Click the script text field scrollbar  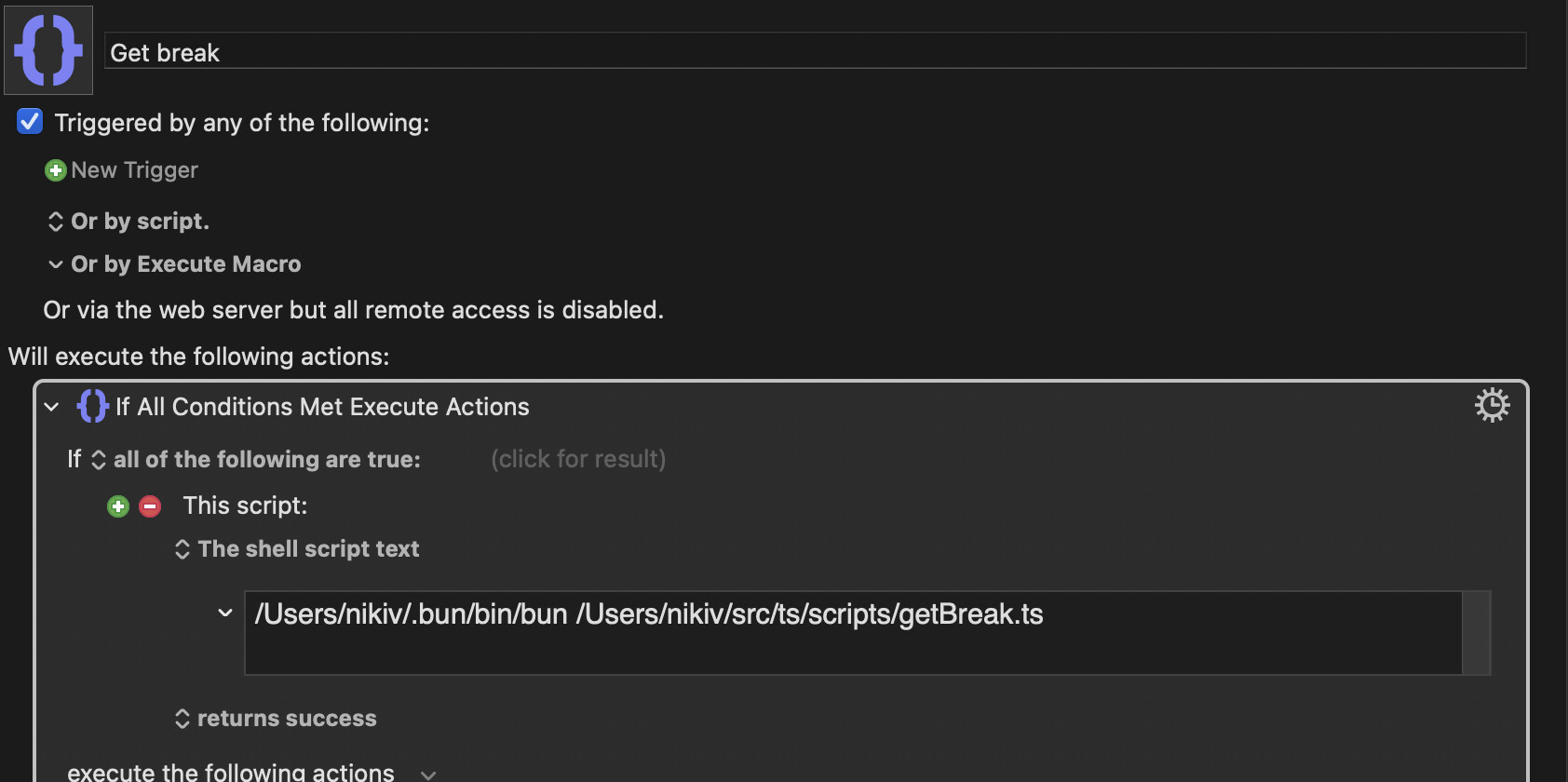pos(1476,633)
